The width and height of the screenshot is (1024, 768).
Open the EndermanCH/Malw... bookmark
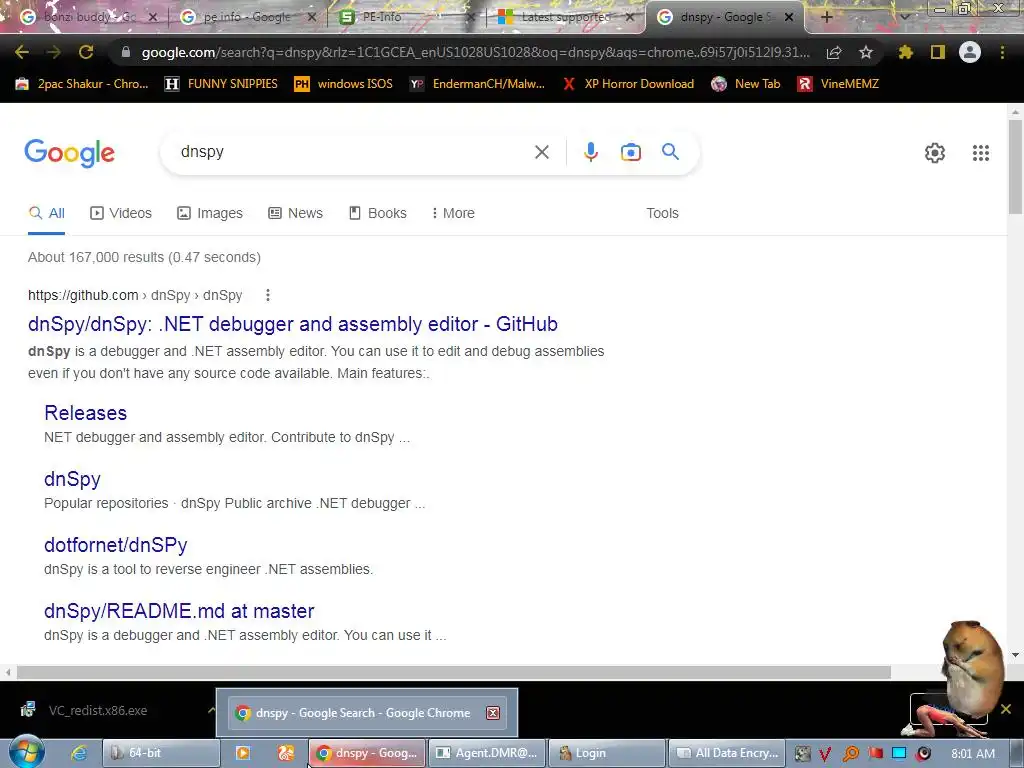pos(477,84)
